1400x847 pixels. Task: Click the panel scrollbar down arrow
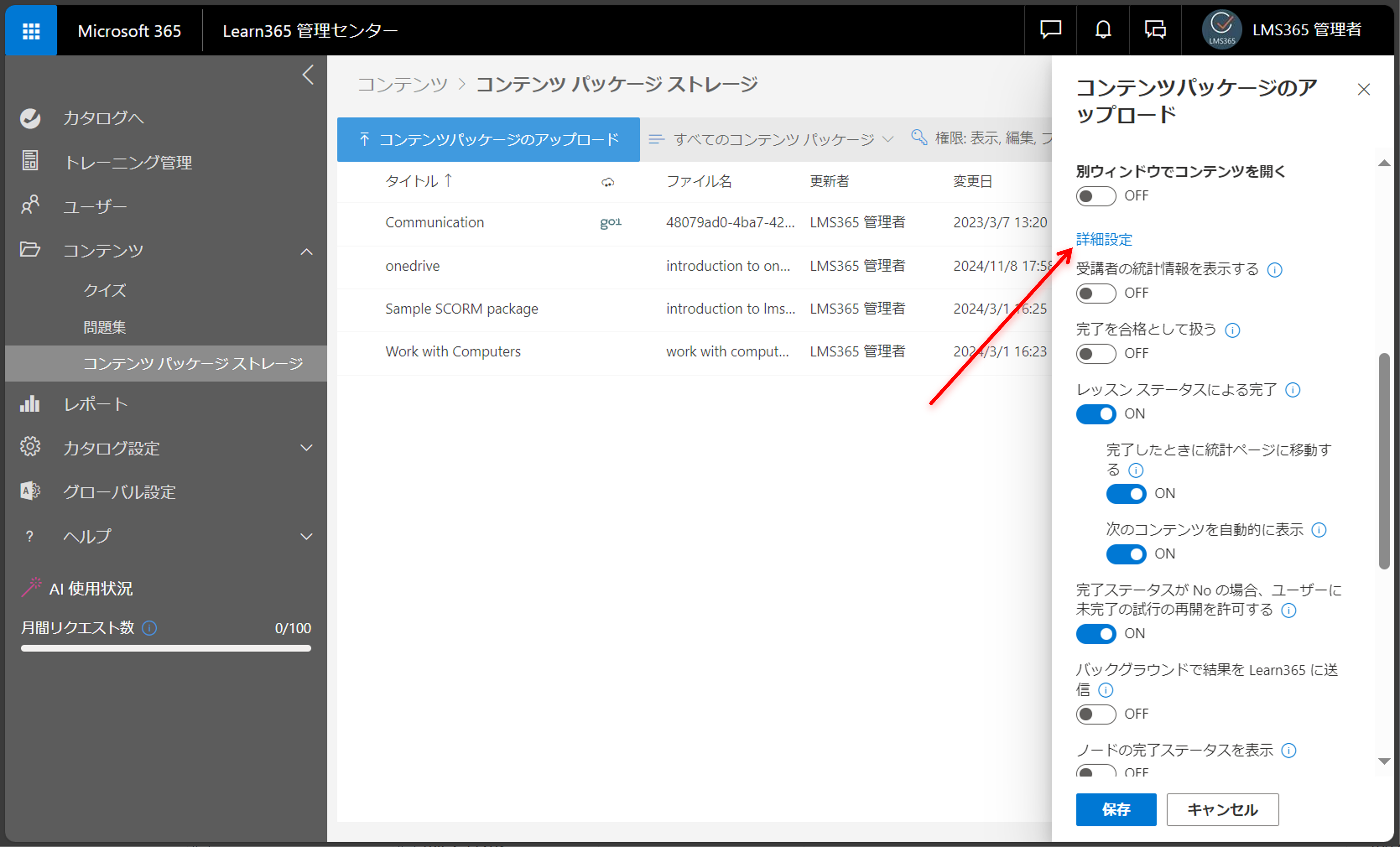(1384, 761)
